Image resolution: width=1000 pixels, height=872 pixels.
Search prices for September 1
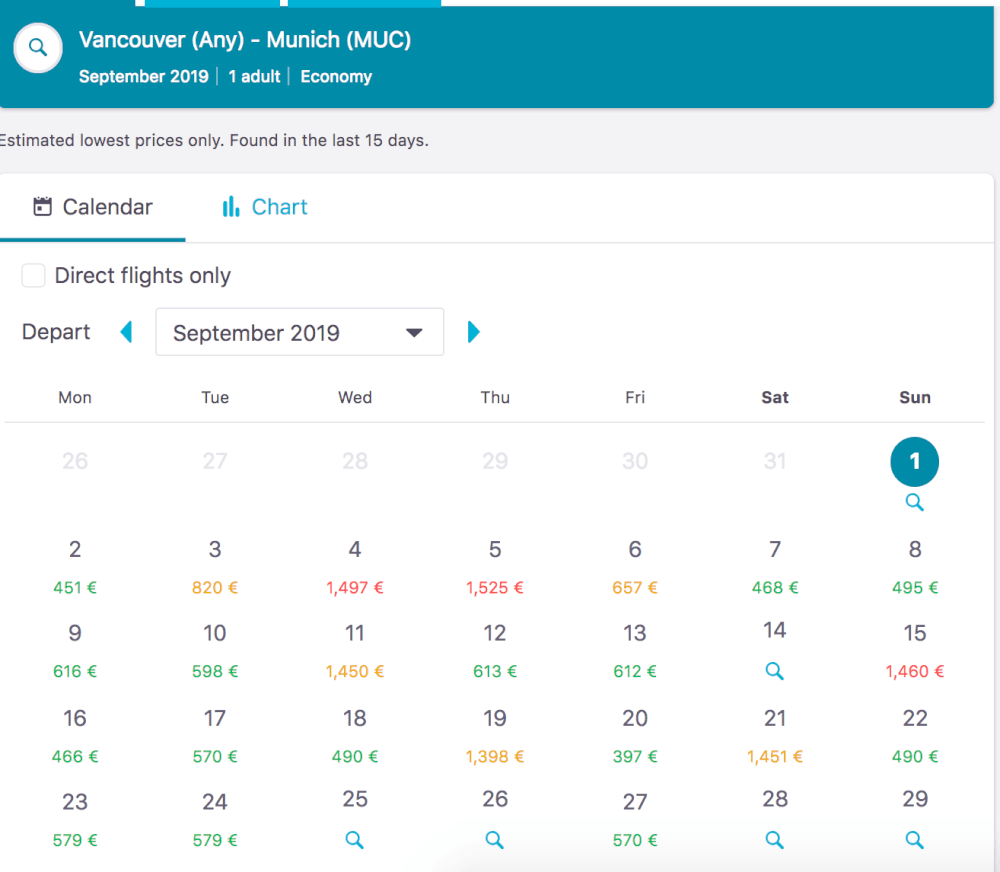[914, 502]
